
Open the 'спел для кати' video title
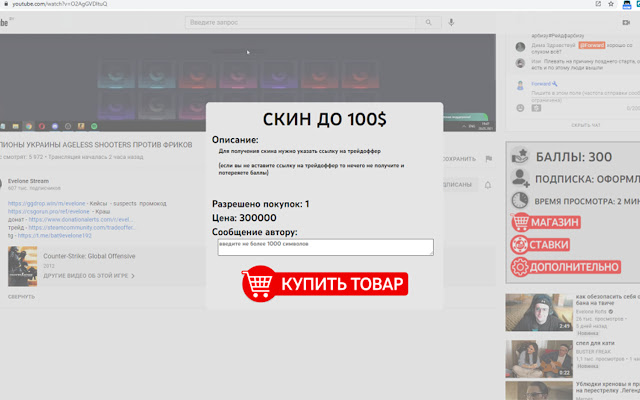(595, 343)
